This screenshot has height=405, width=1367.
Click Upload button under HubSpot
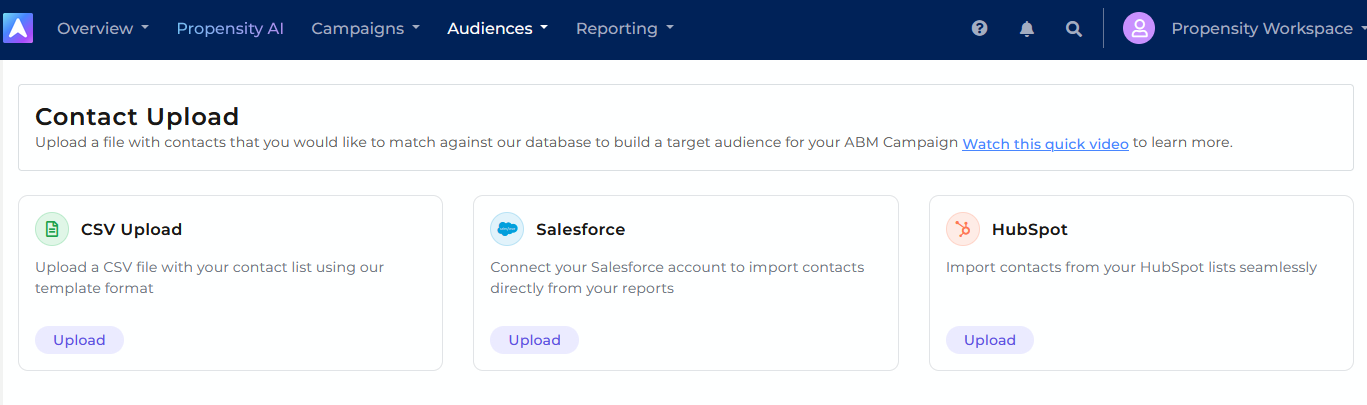[989, 340]
